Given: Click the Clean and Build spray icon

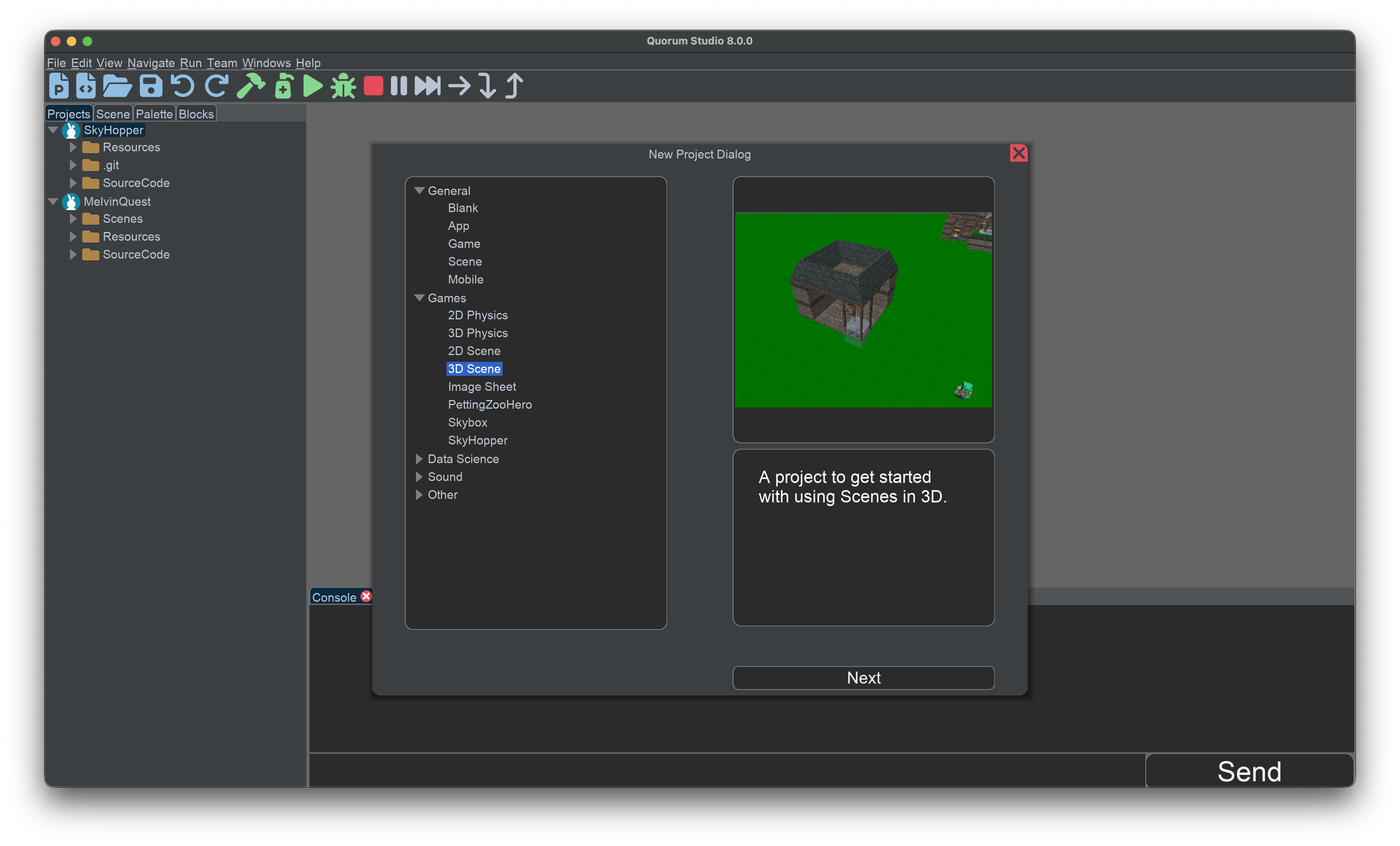Looking at the screenshot, I should pyautogui.click(x=284, y=86).
